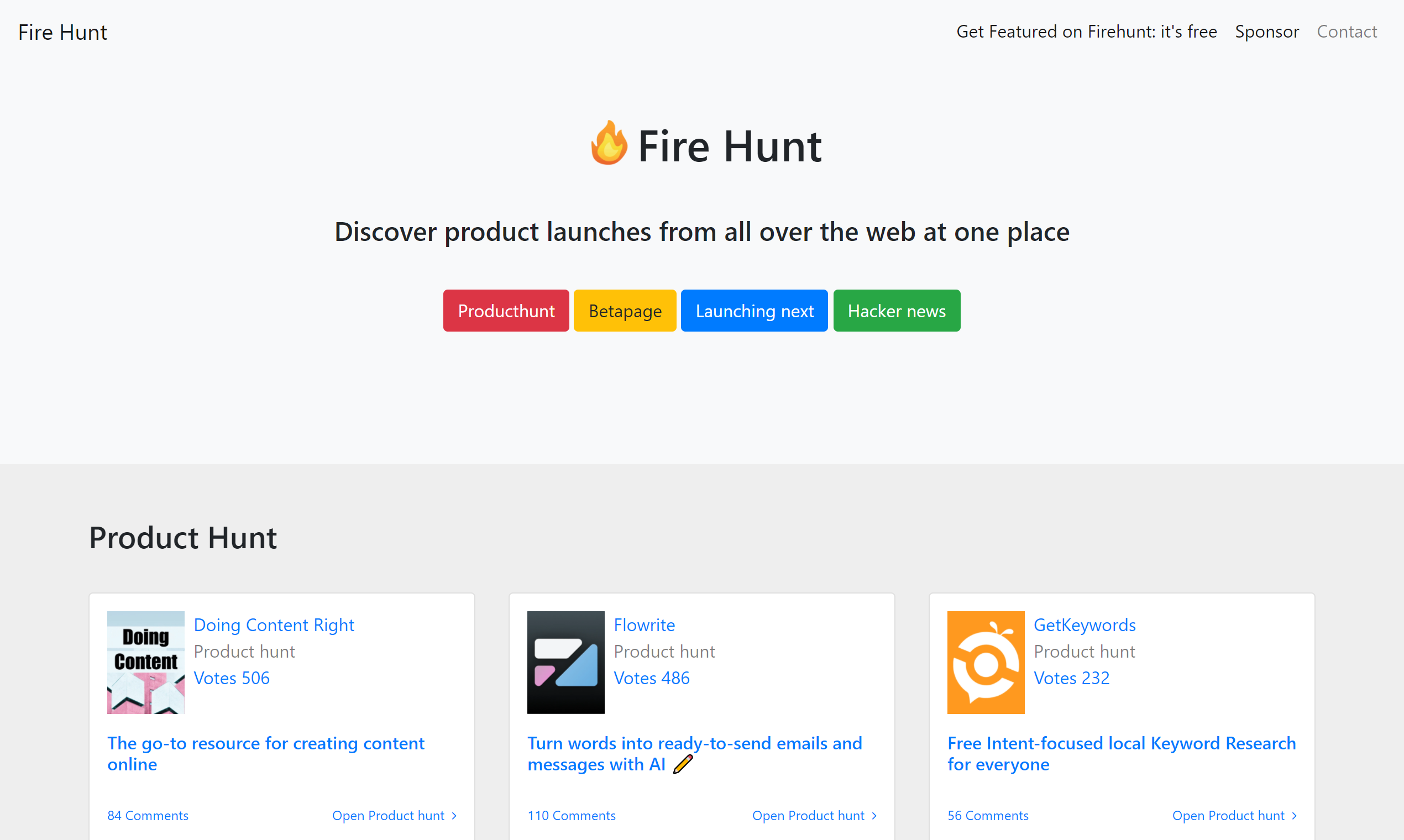Image resolution: width=1404 pixels, height=840 pixels.
Task: Click Votes 506 link
Action: [232, 678]
